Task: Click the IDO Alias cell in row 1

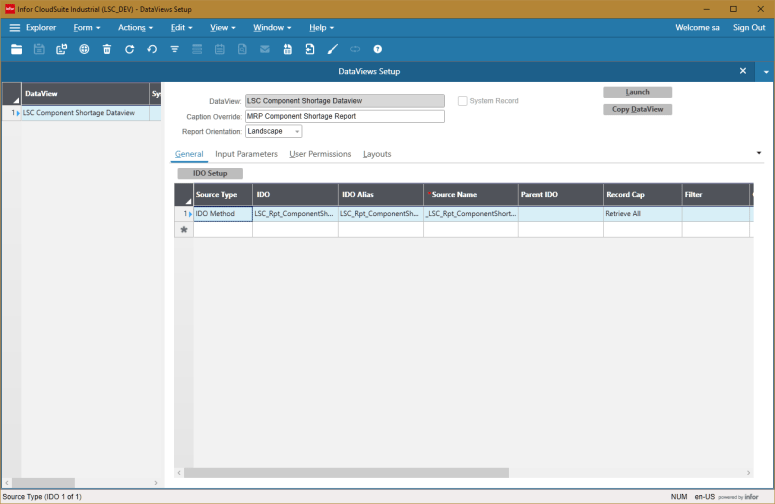Action: (x=381, y=214)
